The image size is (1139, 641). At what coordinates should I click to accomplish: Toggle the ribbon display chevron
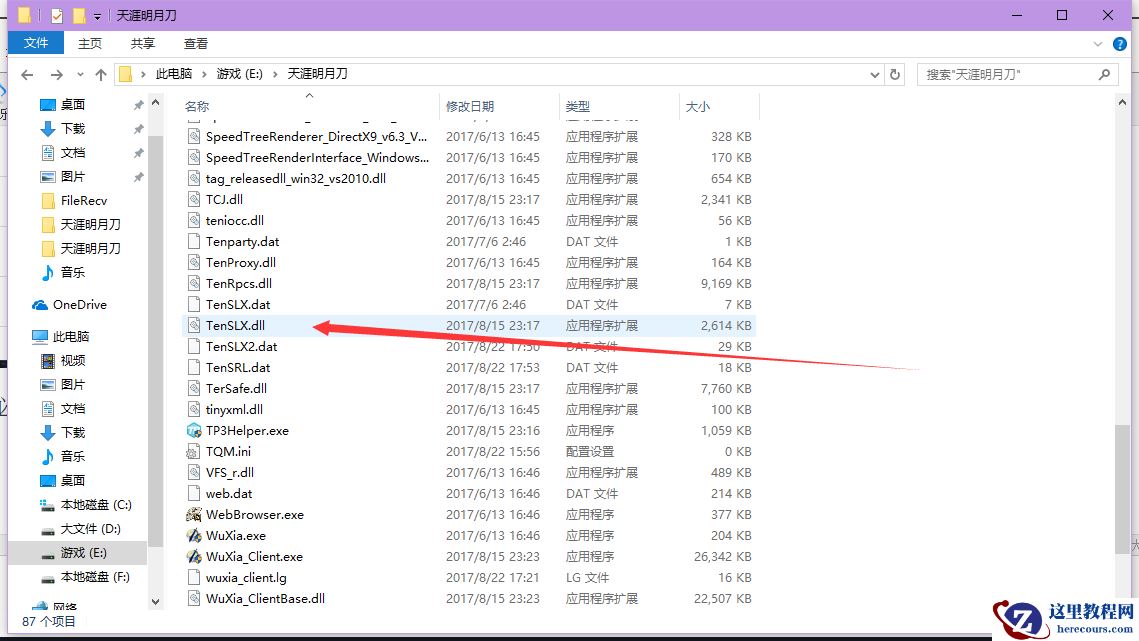click(1098, 43)
